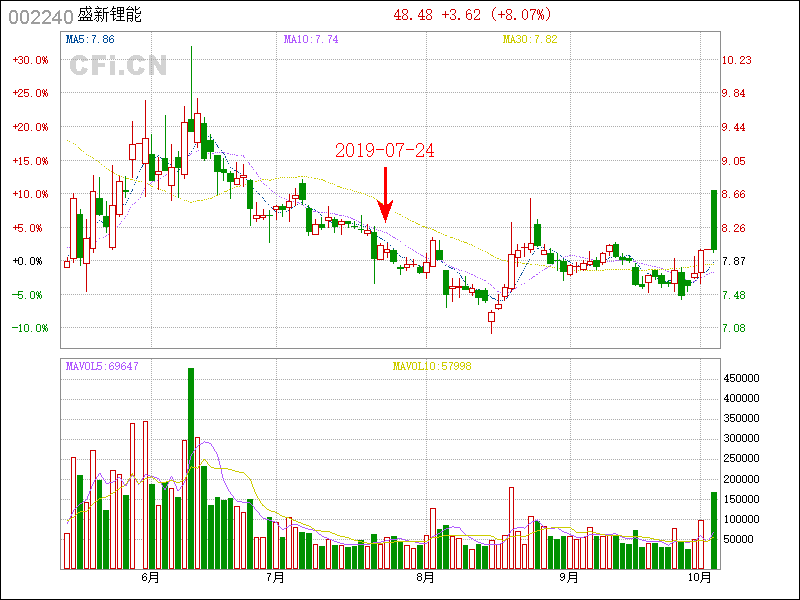Select the 10月 month marker
This screenshot has width=800, height=600.
(700, 578)
